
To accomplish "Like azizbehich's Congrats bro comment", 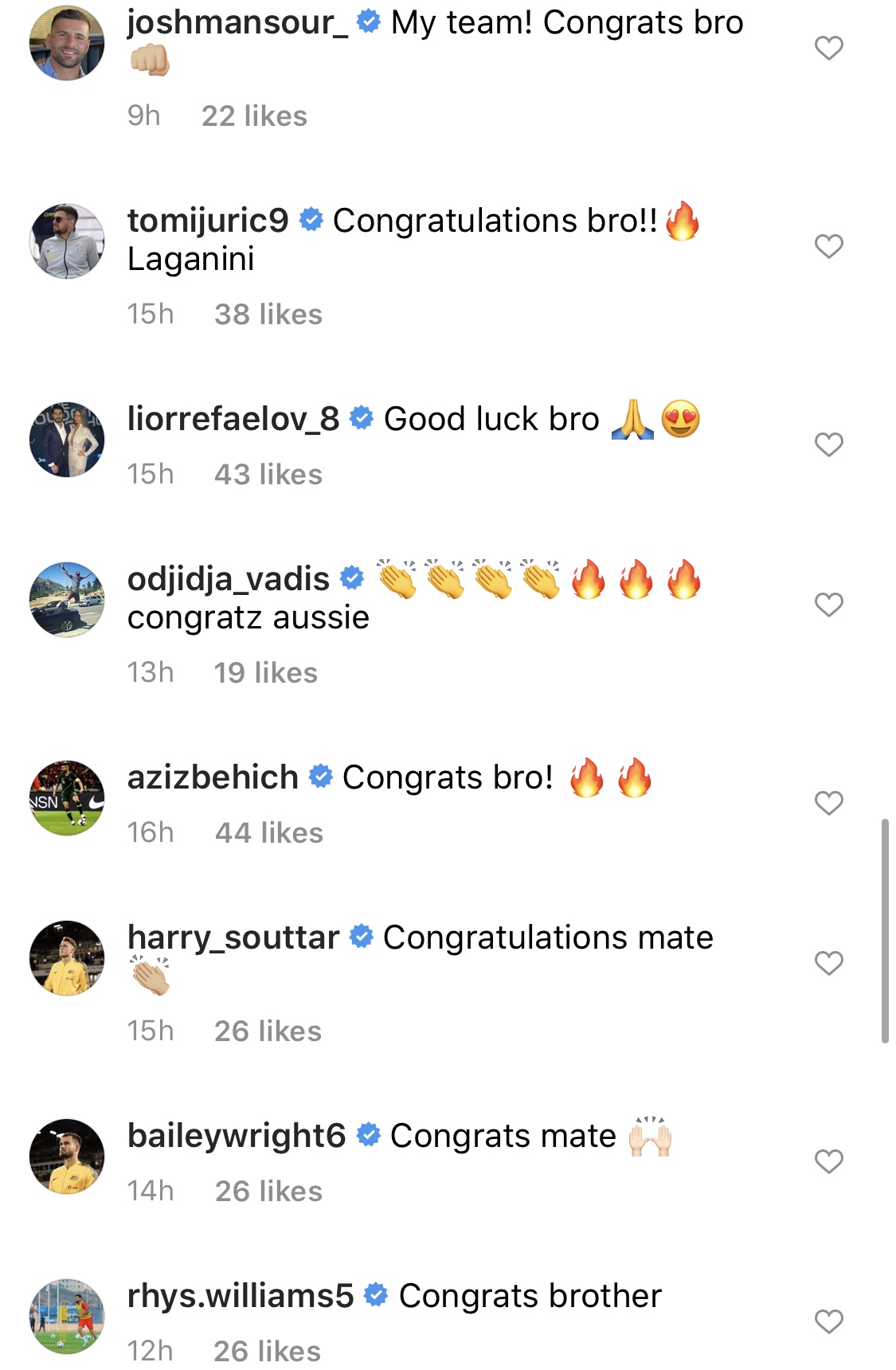I will tap(828, 803).
